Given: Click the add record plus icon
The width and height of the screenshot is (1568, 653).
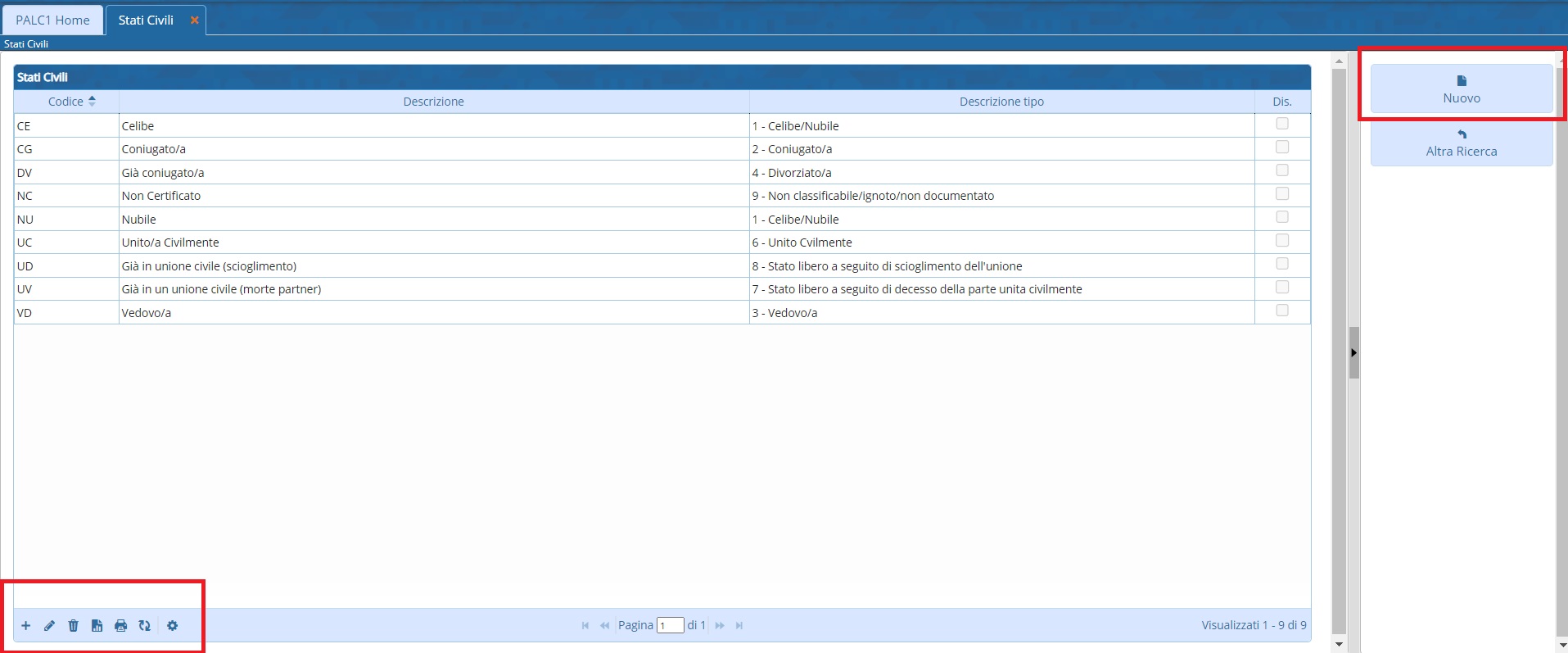Looking at the screenshot, I should coord(26,626).
